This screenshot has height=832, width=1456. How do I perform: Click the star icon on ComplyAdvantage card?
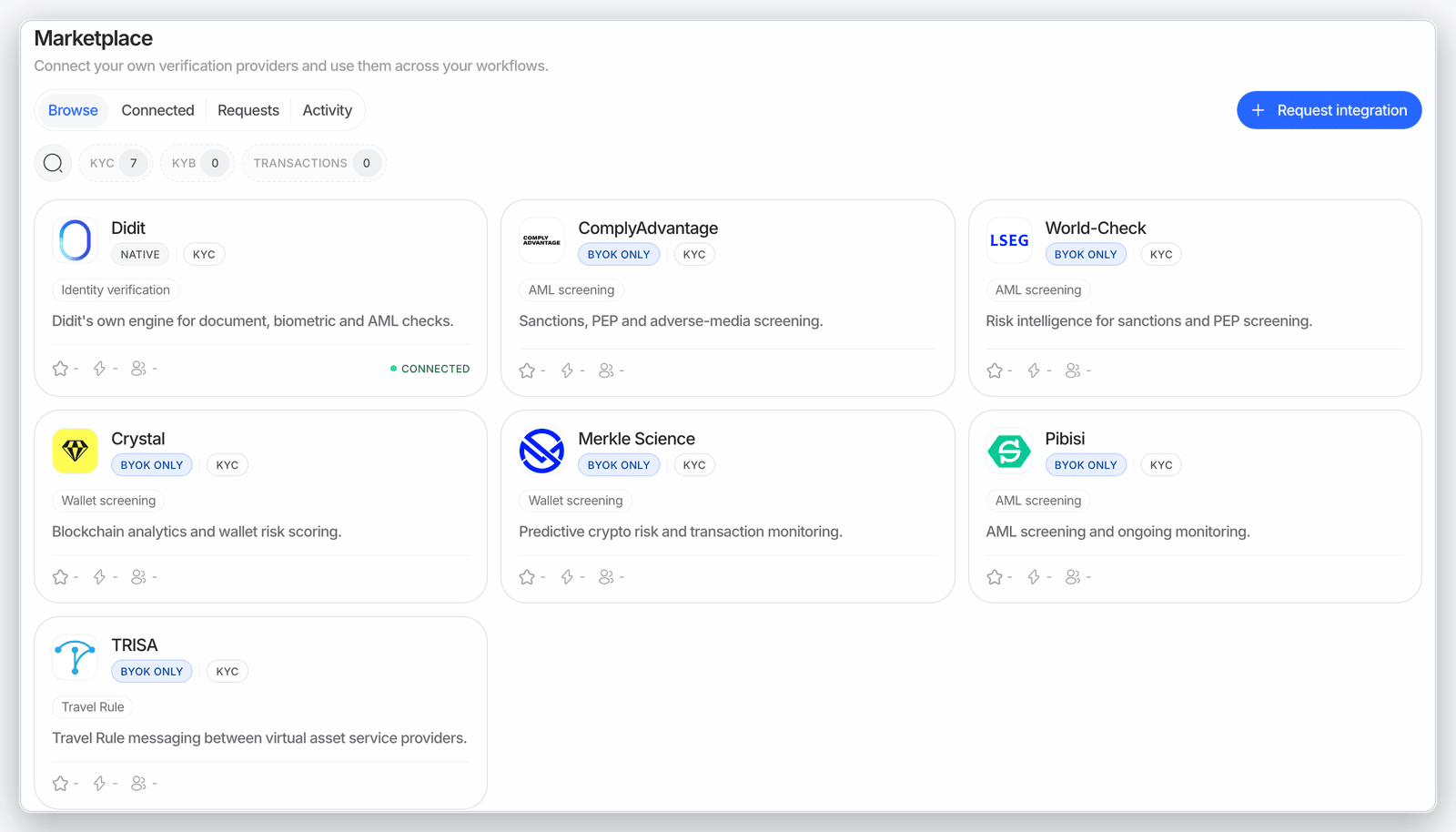527,370
